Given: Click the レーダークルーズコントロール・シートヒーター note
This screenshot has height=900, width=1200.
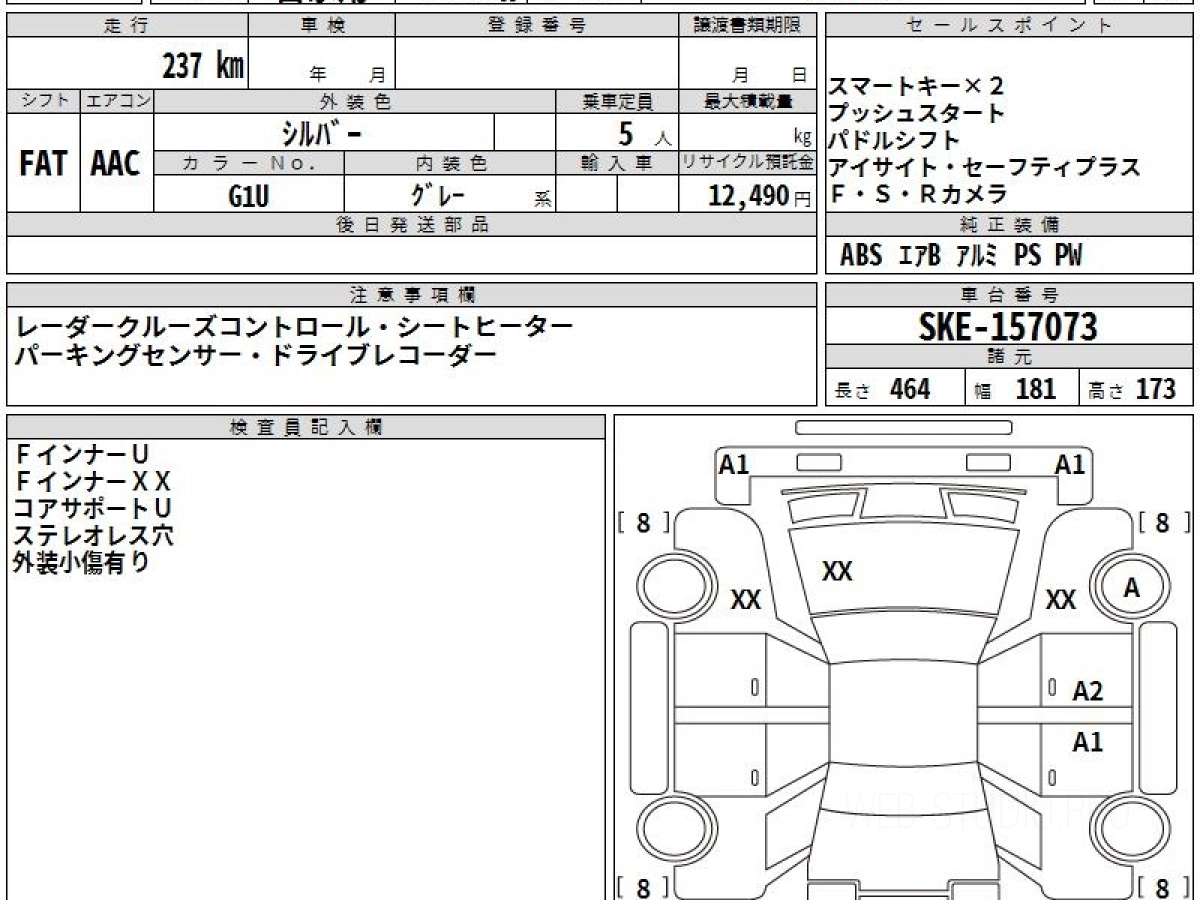Looking at the screenshot, I should point(294,326).
